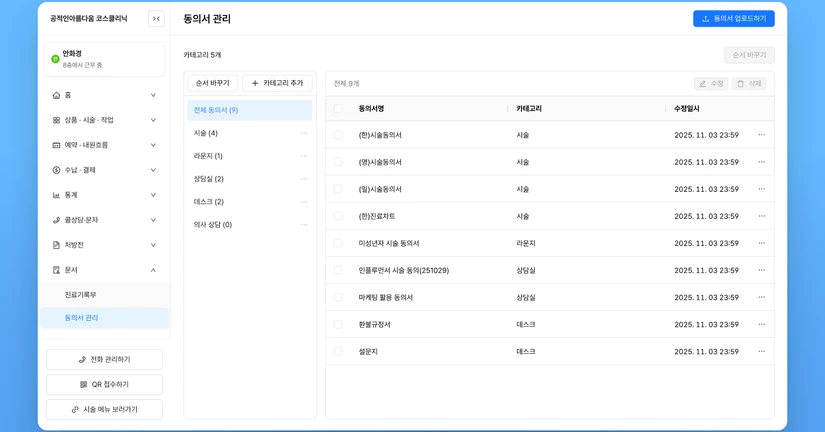Image resolution: width=825 pixels, height=432 pixels.
Task: Check the box for (한)시술동의서
Action: [x=338, y=135]
